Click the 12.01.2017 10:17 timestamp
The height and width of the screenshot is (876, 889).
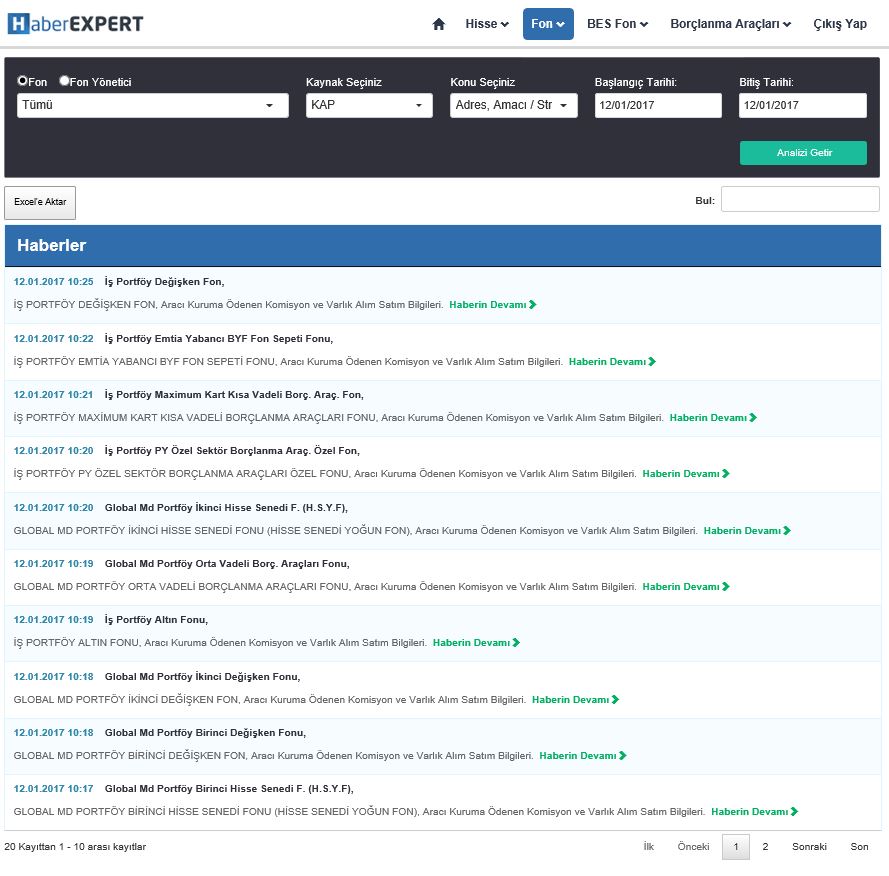tap(53, 789)
